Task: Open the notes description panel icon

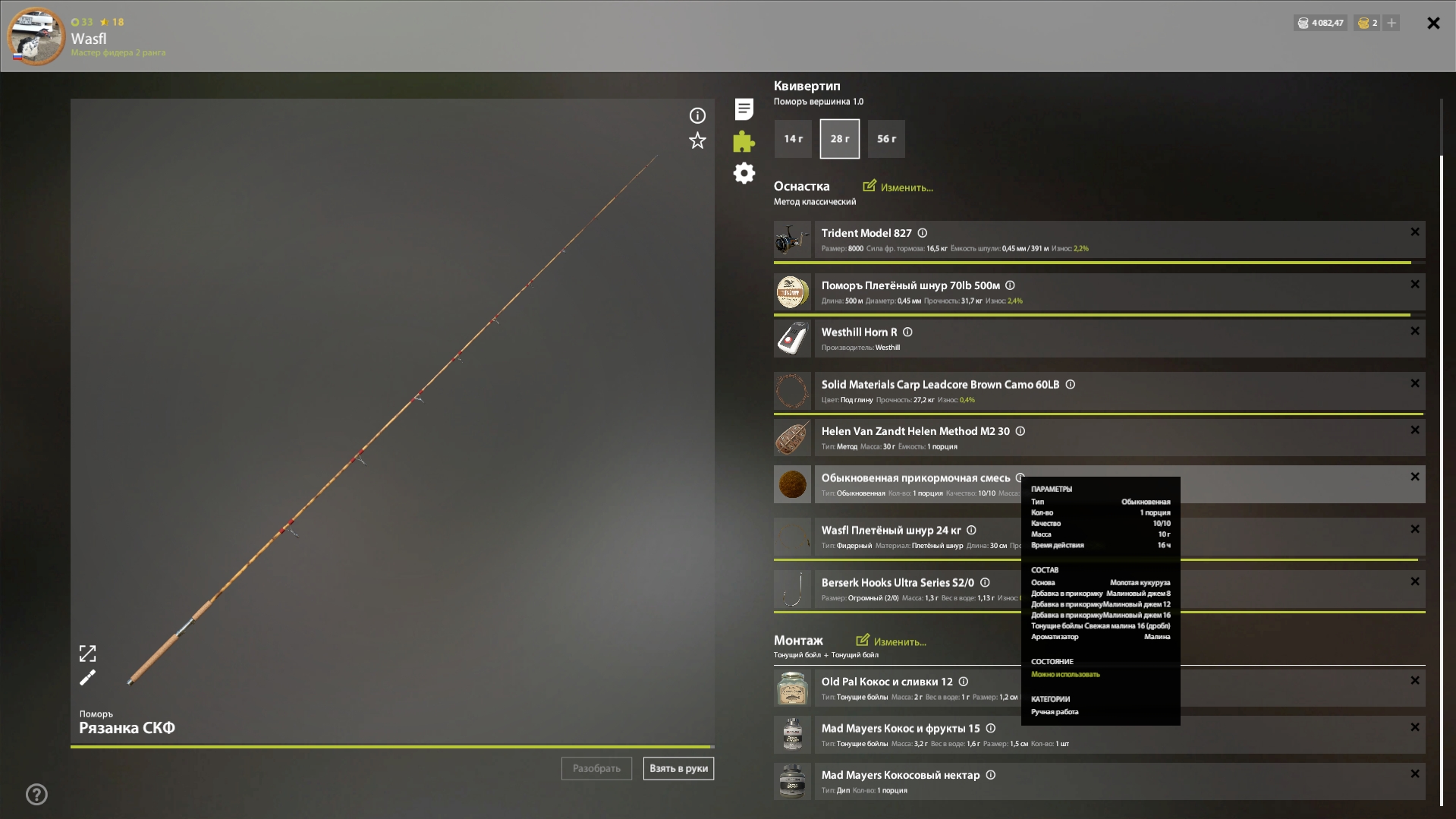Action: [x=744, y=109]
